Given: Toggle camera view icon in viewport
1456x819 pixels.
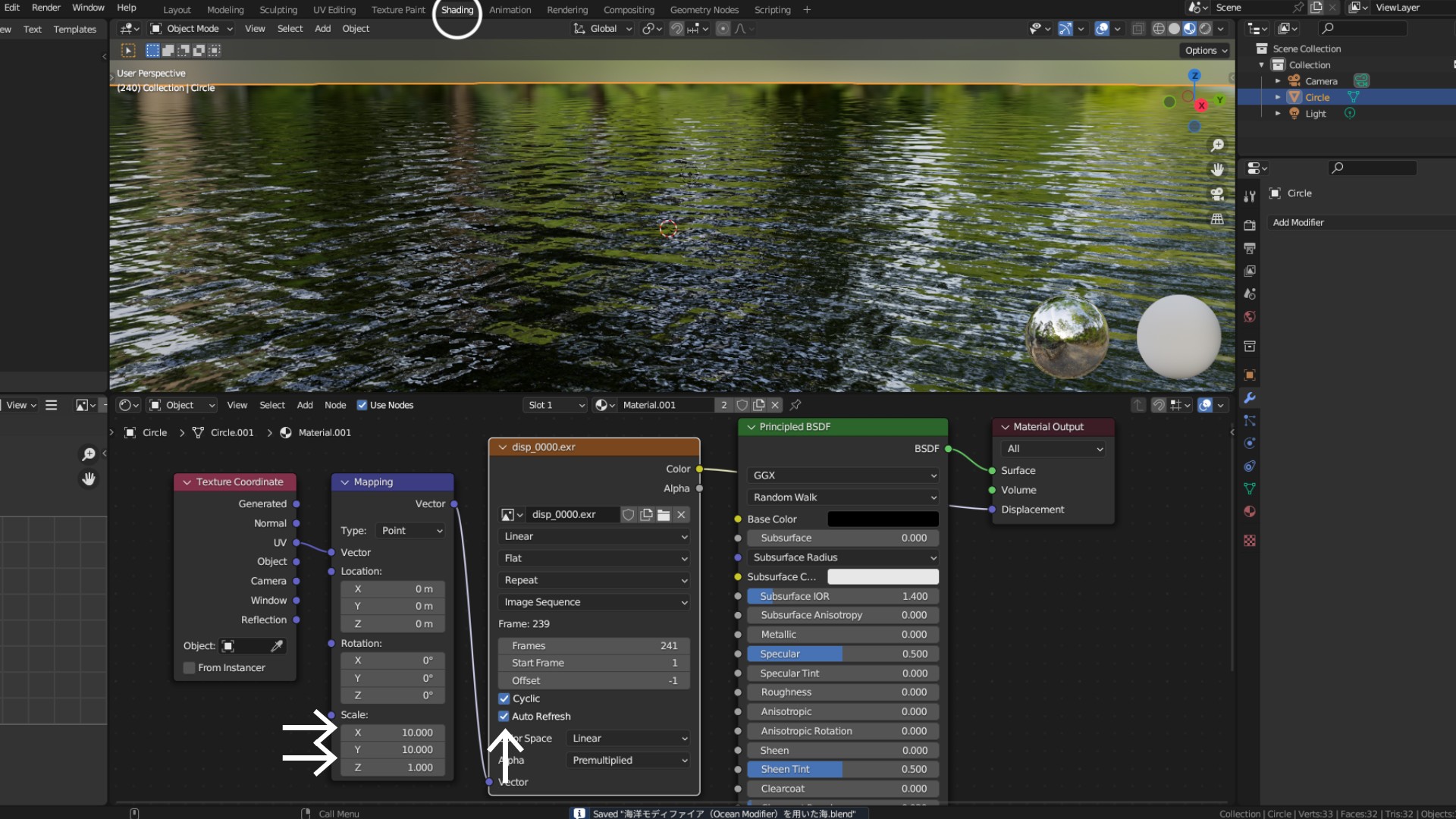Looking at the screenshot, I should click(x=1217, y=194).
